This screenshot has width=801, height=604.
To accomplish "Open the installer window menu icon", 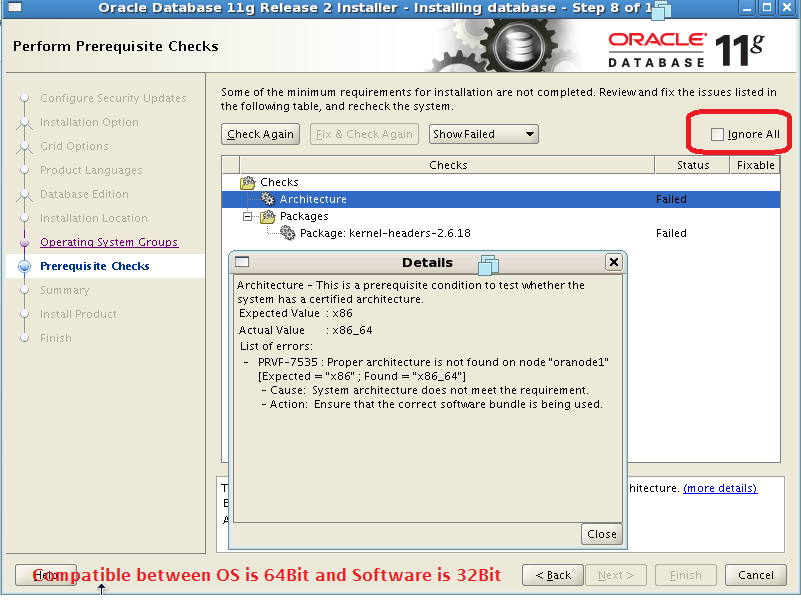I will (15, 7).
